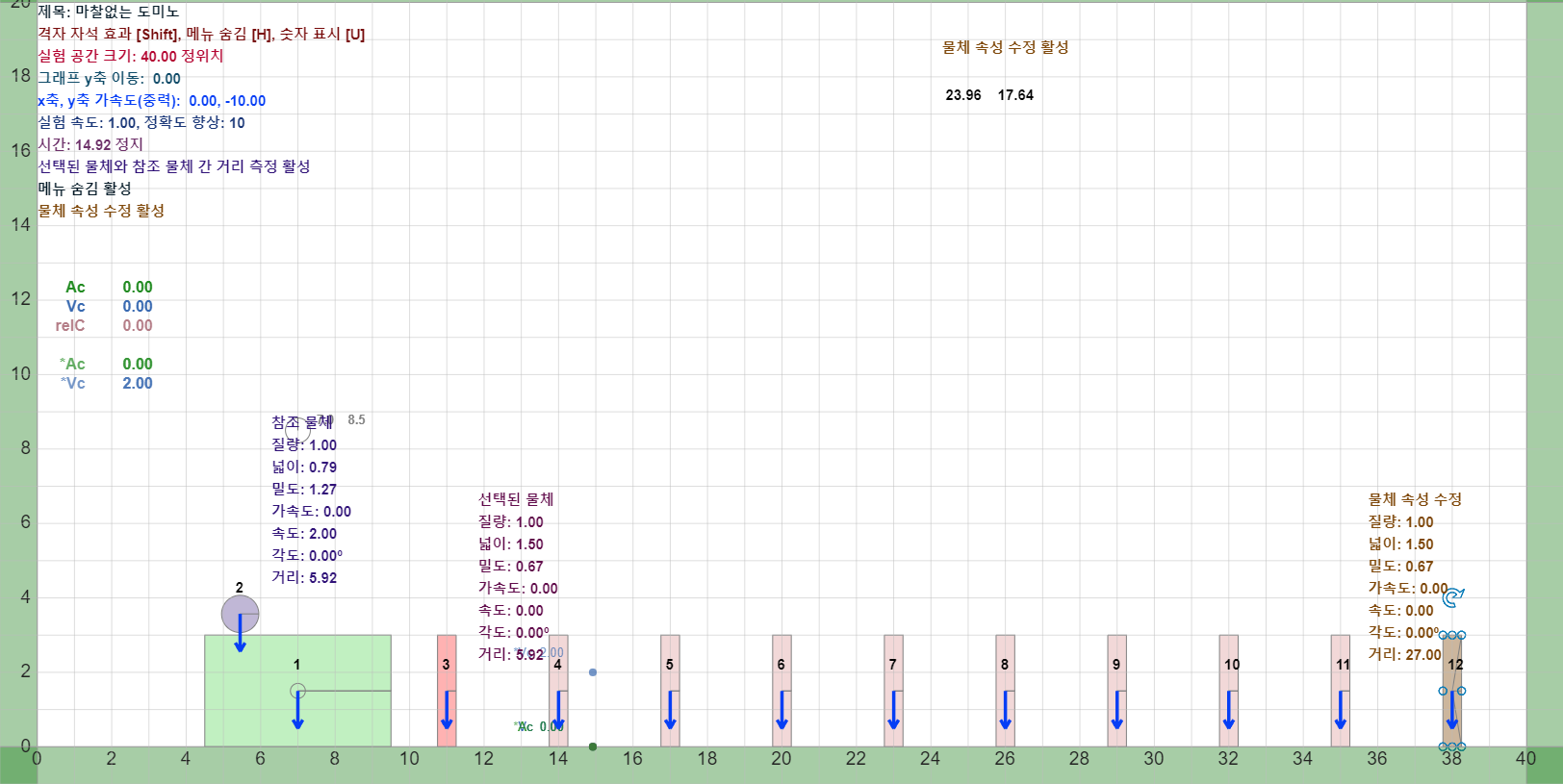
Task: Click '질량: 1.00' in the 선택된 물체 panel
Action: [x=511, y=521]
